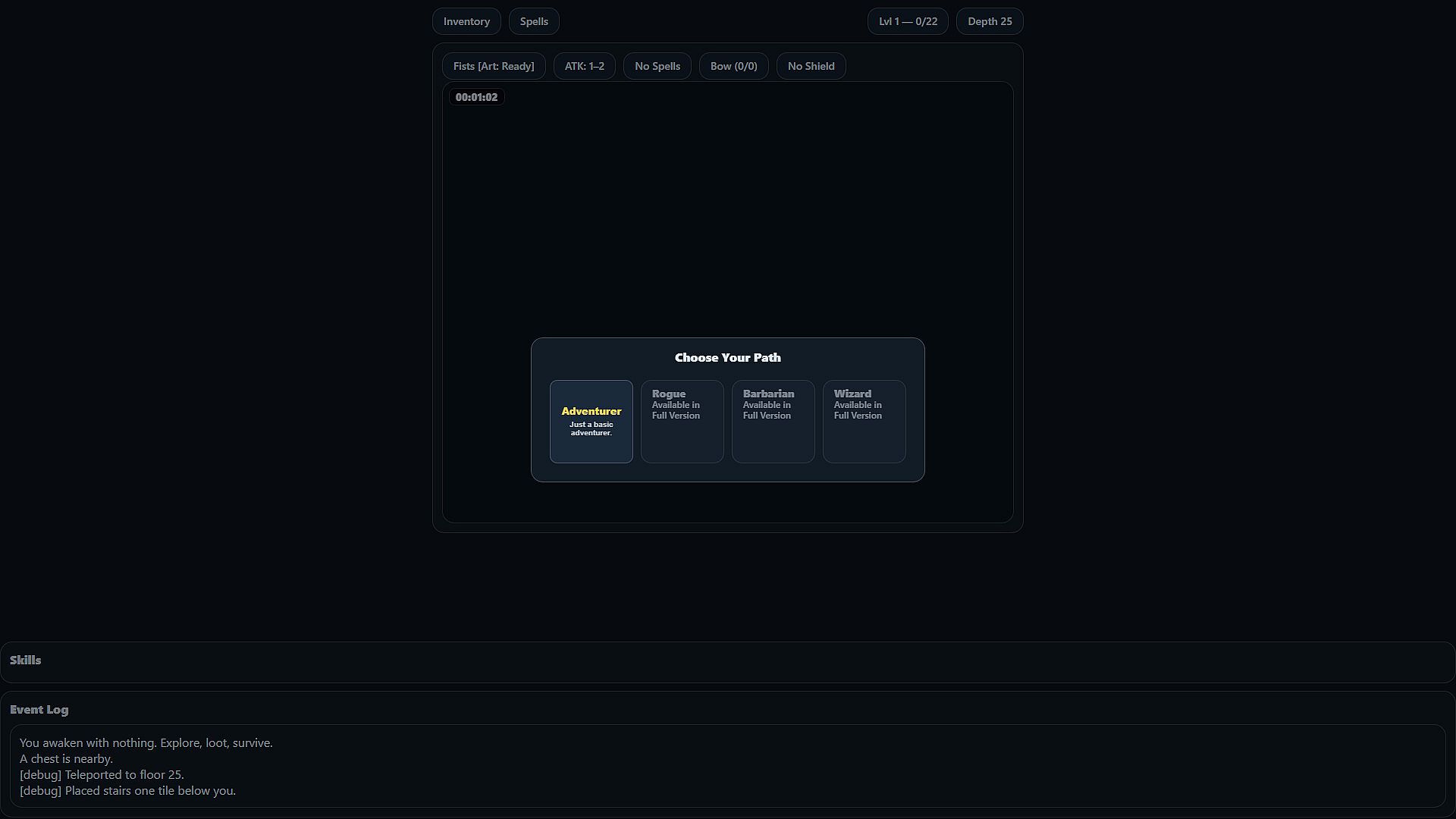The image size is (1456, 819).
Task: Click the 'A chest is nearby' log entry
Action: pos(67,758)
